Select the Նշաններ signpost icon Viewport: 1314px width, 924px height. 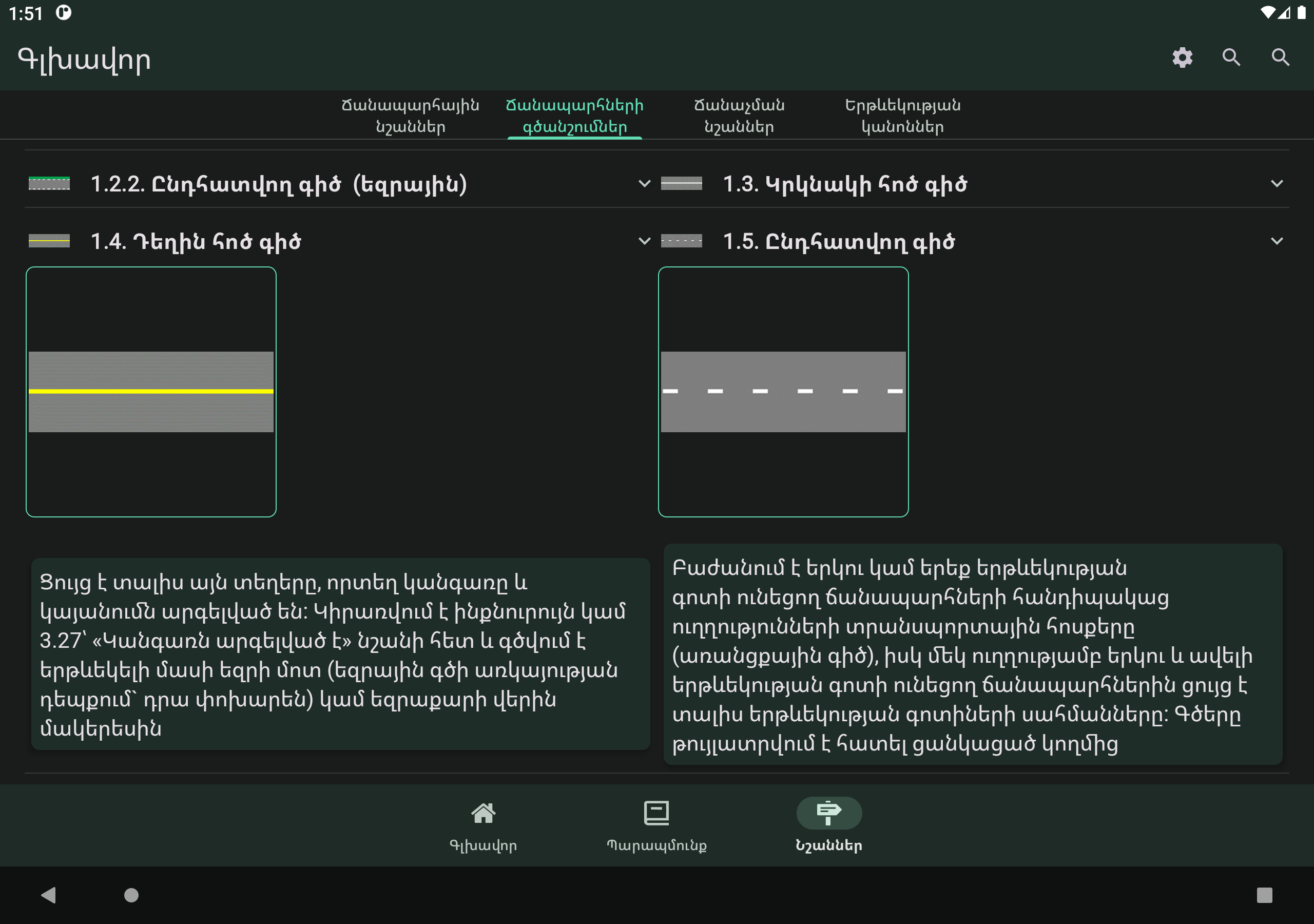[x=829, y=813]
